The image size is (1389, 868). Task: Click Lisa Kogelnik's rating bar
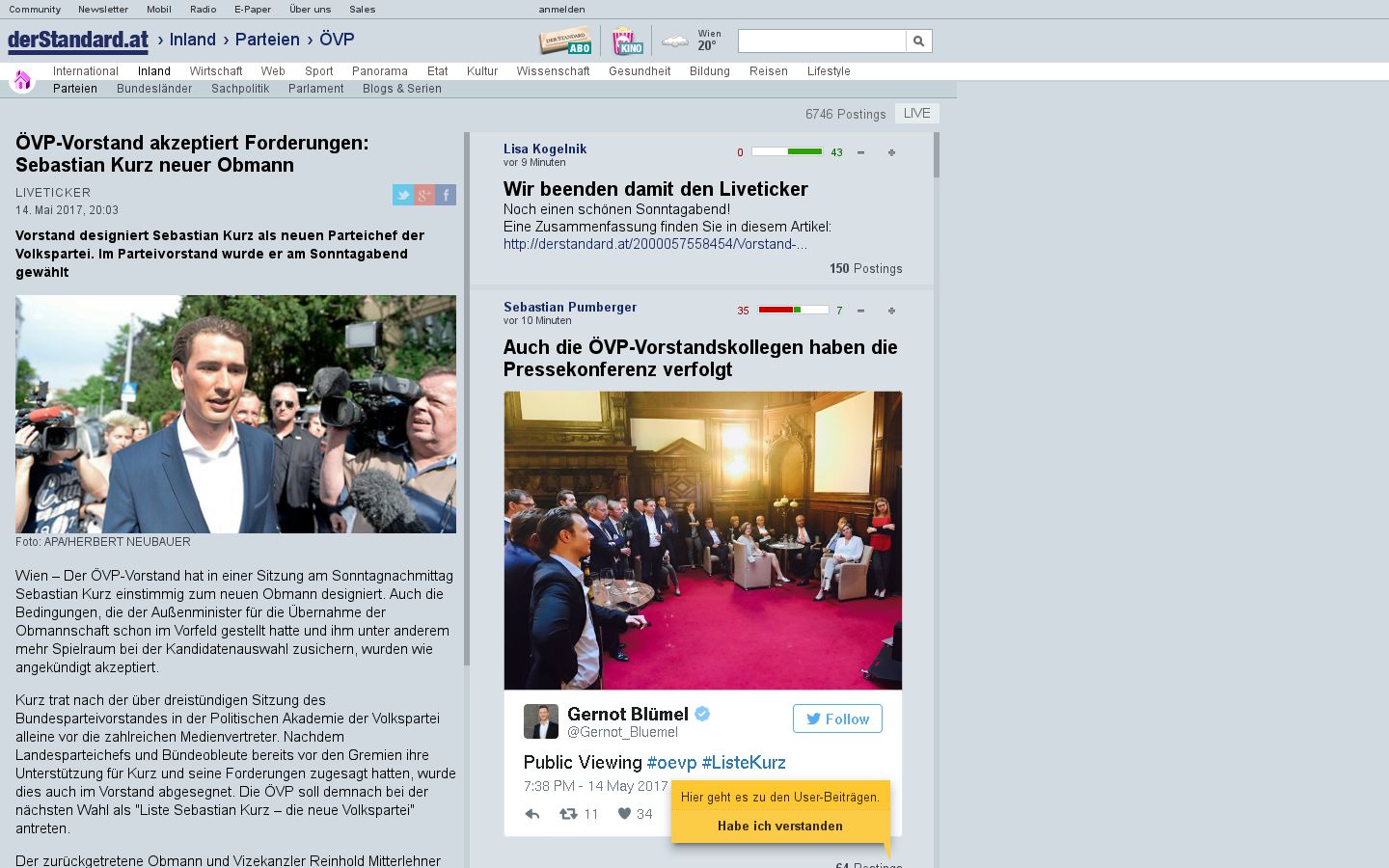click(787, 151)
